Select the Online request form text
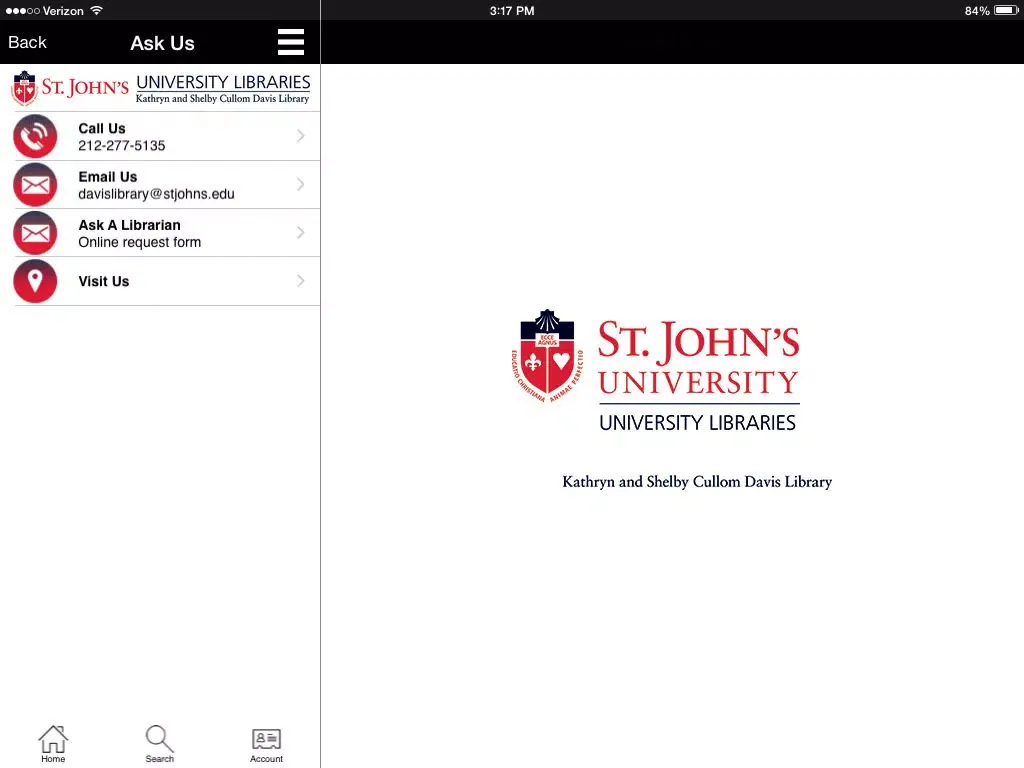 (x=140, y=242)
